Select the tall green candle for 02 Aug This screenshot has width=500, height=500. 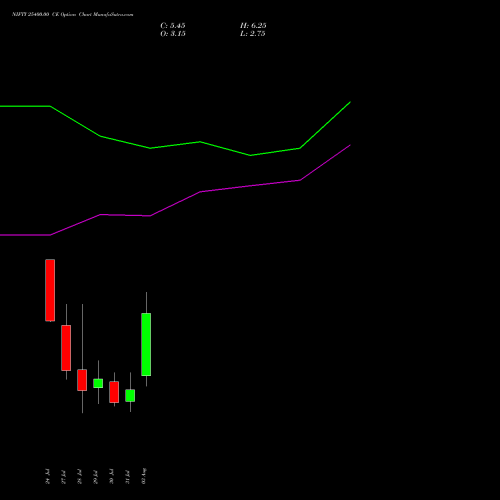click(146, 344)
